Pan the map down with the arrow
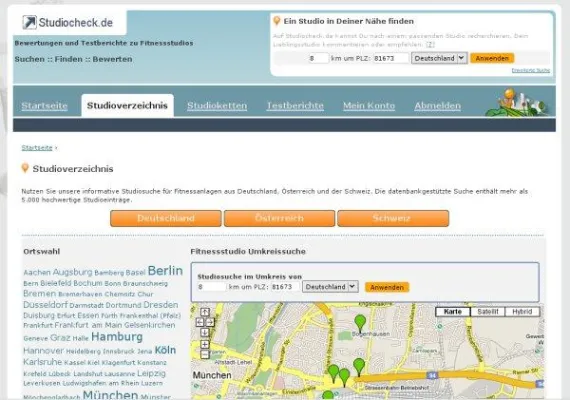 pyautogui.click(x=205, y=333)
